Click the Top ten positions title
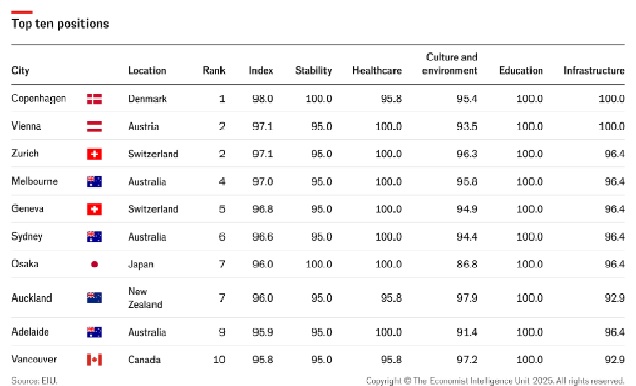Screen dimensions: 636x386 coord(60,24)
